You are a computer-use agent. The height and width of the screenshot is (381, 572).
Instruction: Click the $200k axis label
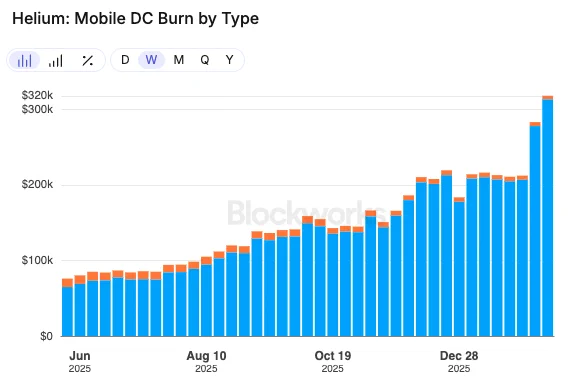(x=37, y=185)
